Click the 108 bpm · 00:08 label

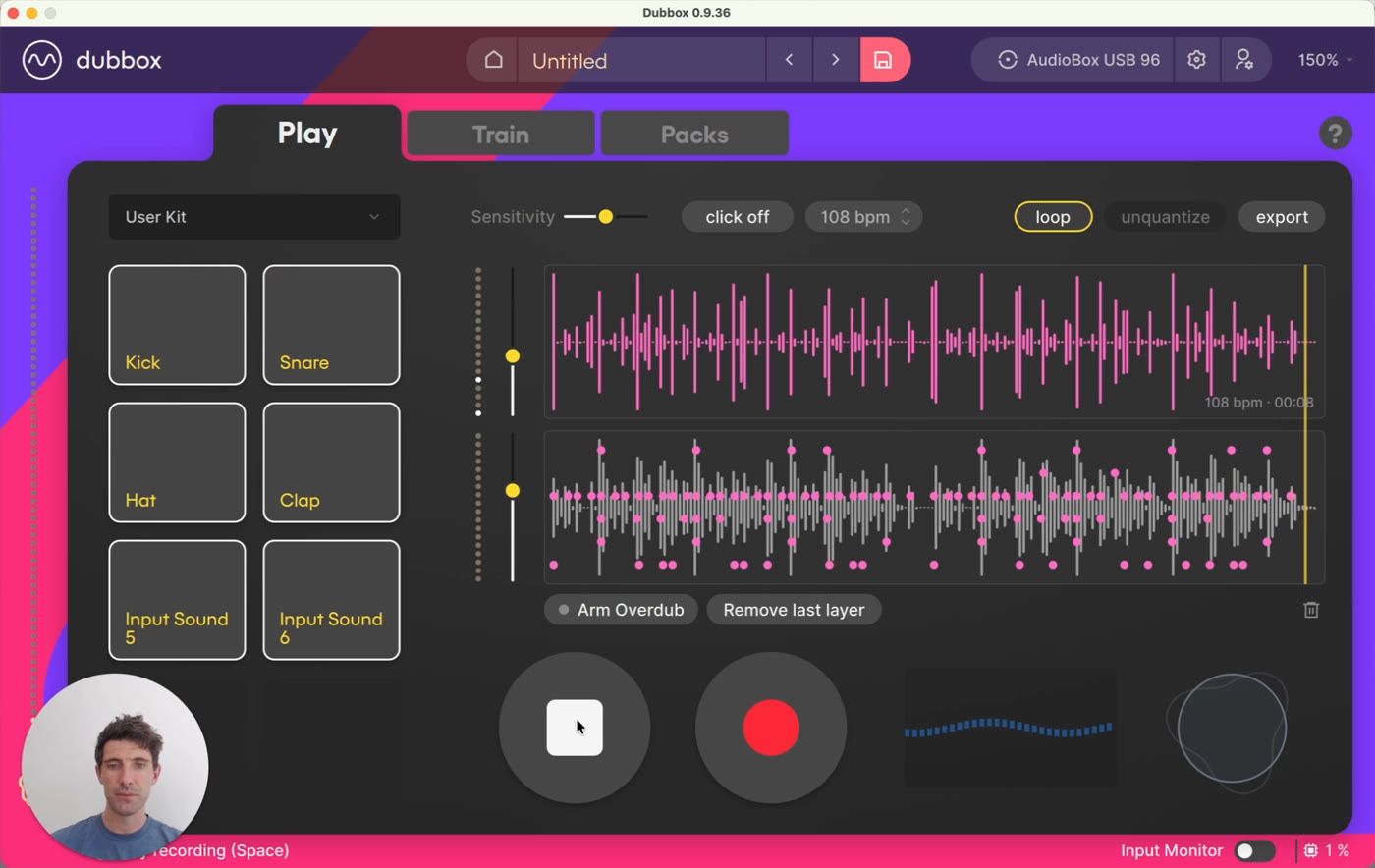click(1259, 403)
